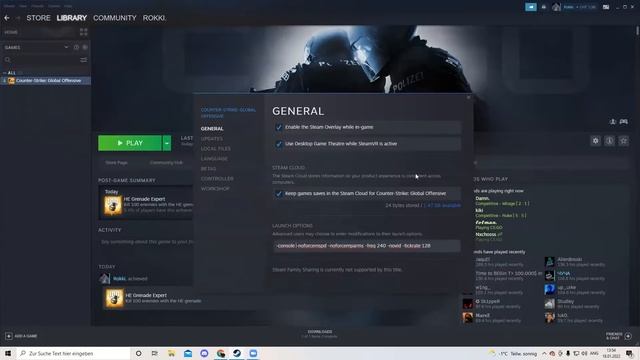Toggle Keep games saves in Steam Cloud
The width and height of the screenshot is (640, 360).
pos(279,193)
